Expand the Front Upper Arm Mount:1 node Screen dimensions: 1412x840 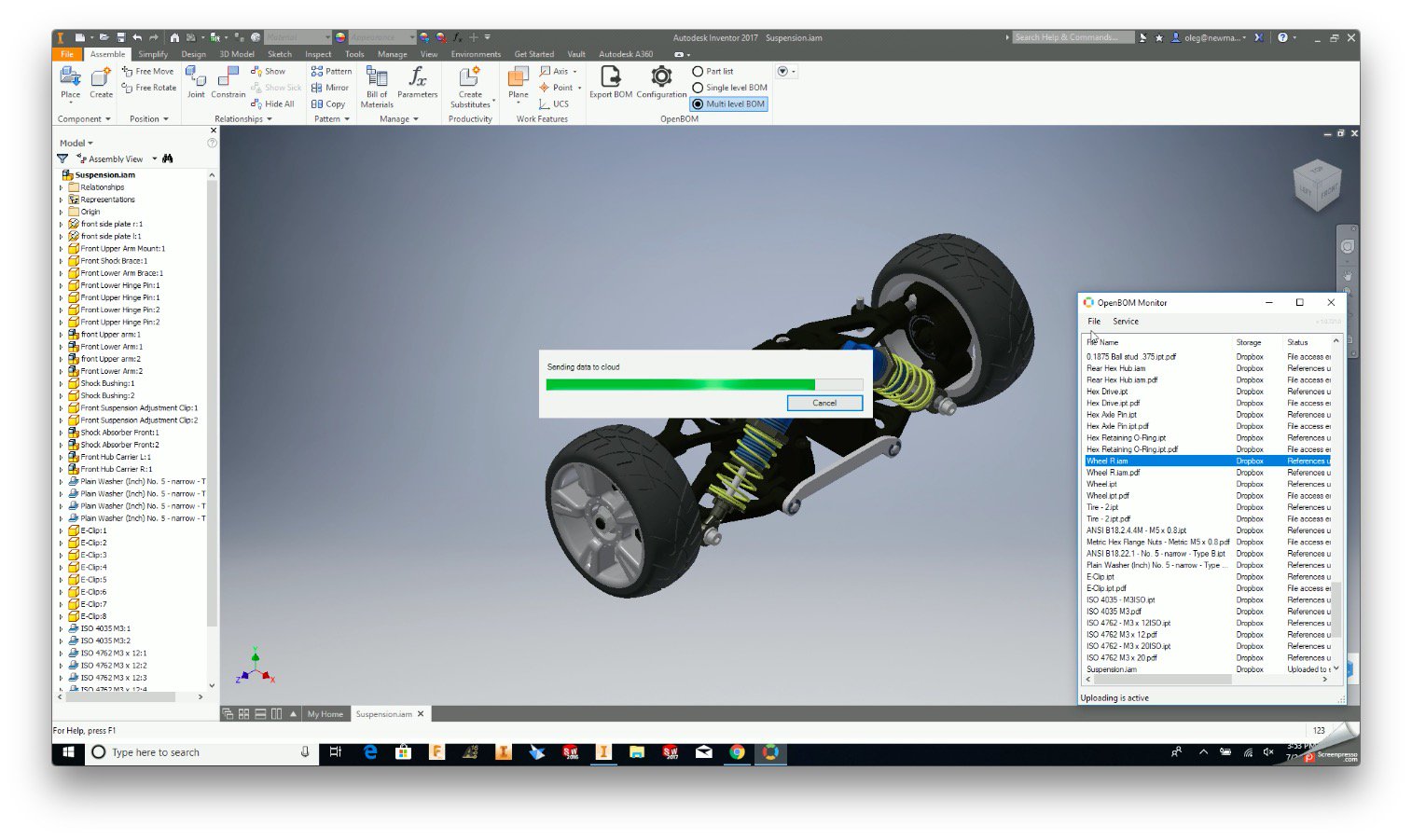[x=62, y=248]
